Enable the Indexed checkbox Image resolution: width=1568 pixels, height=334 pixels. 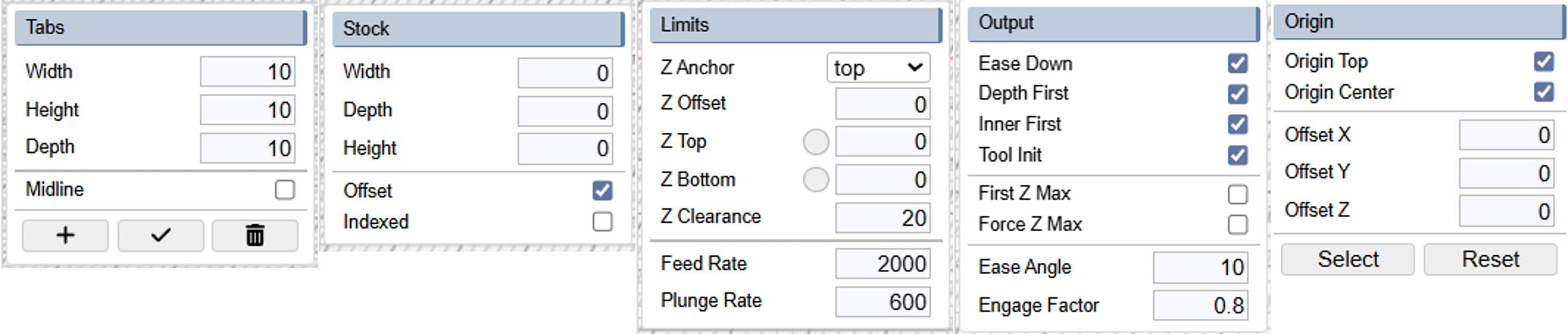point(602,221)
